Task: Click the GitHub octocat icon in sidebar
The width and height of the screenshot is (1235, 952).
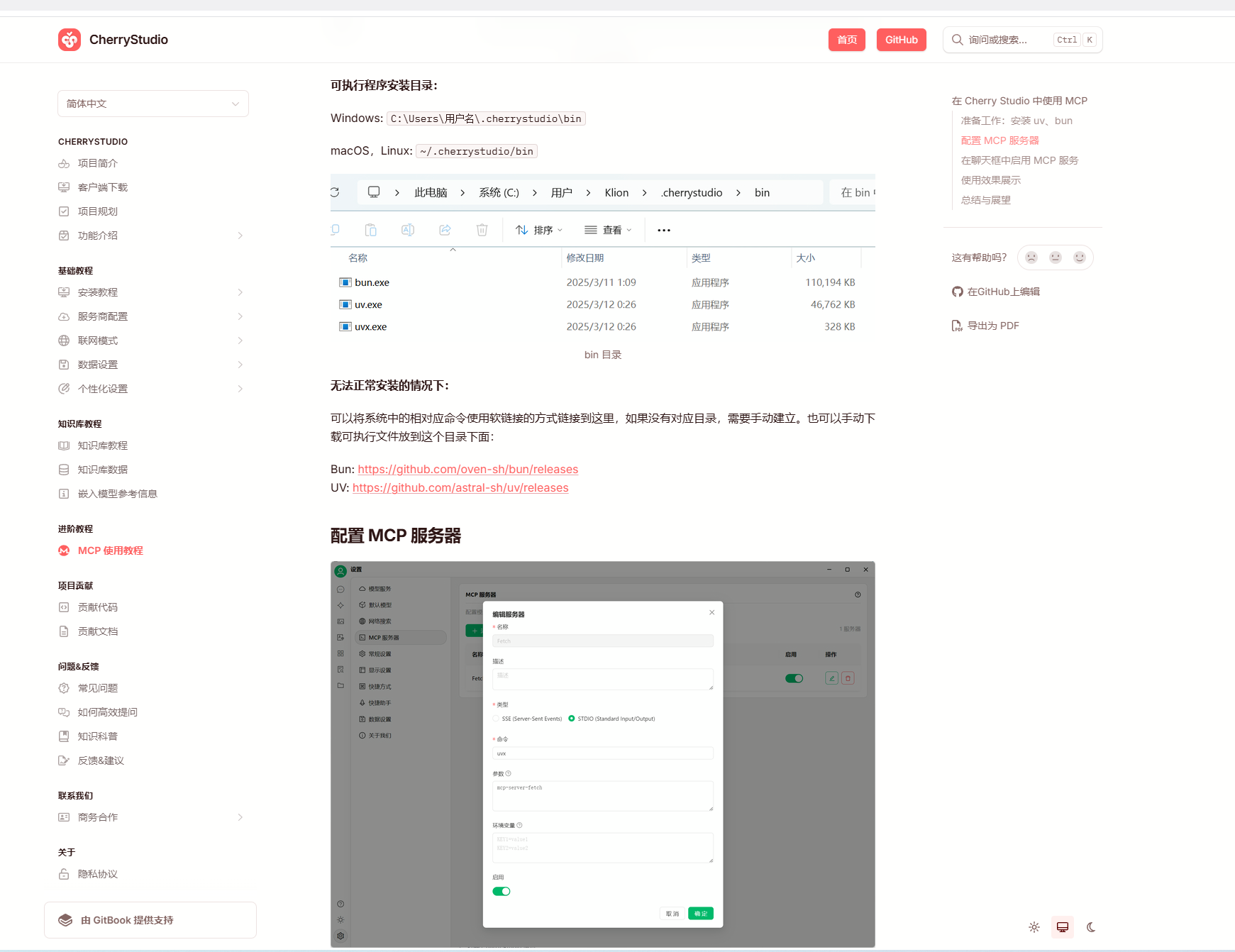Action: pos(958,292)
